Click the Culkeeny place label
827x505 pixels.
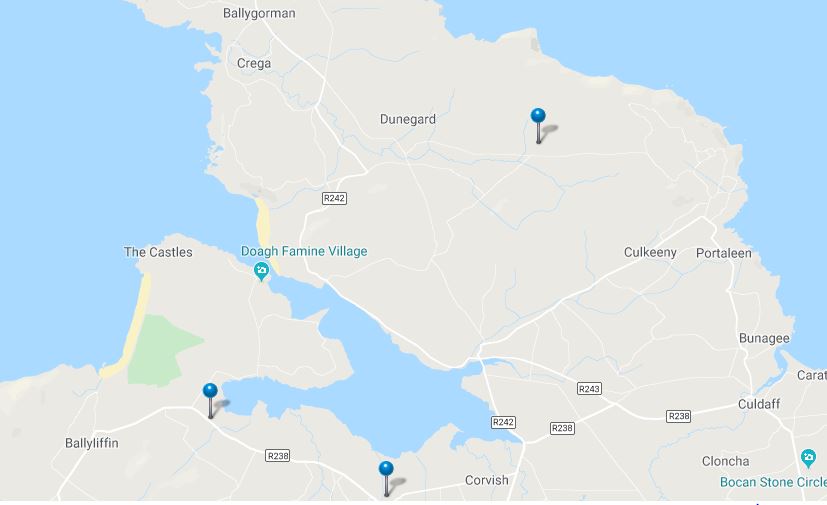[x=650, y=252]
